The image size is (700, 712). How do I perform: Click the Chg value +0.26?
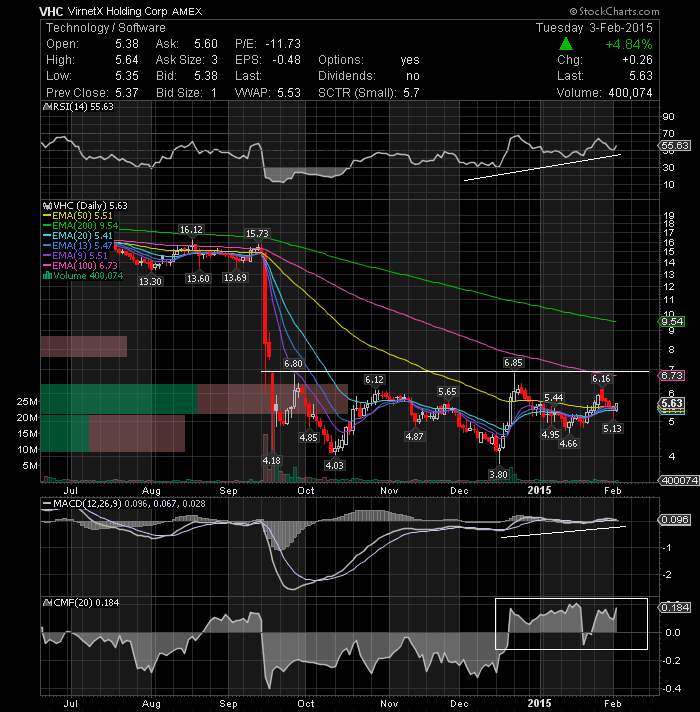[637, 60]
